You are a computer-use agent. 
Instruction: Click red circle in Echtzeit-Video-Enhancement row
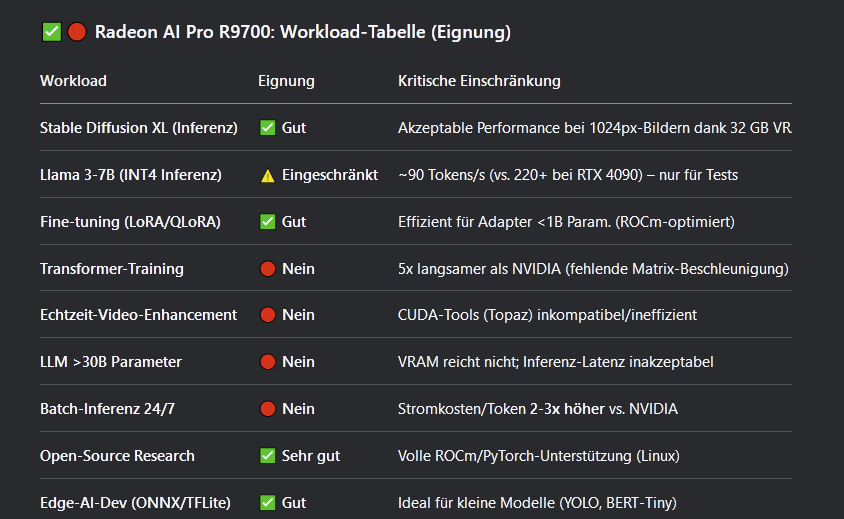[268, 315]
